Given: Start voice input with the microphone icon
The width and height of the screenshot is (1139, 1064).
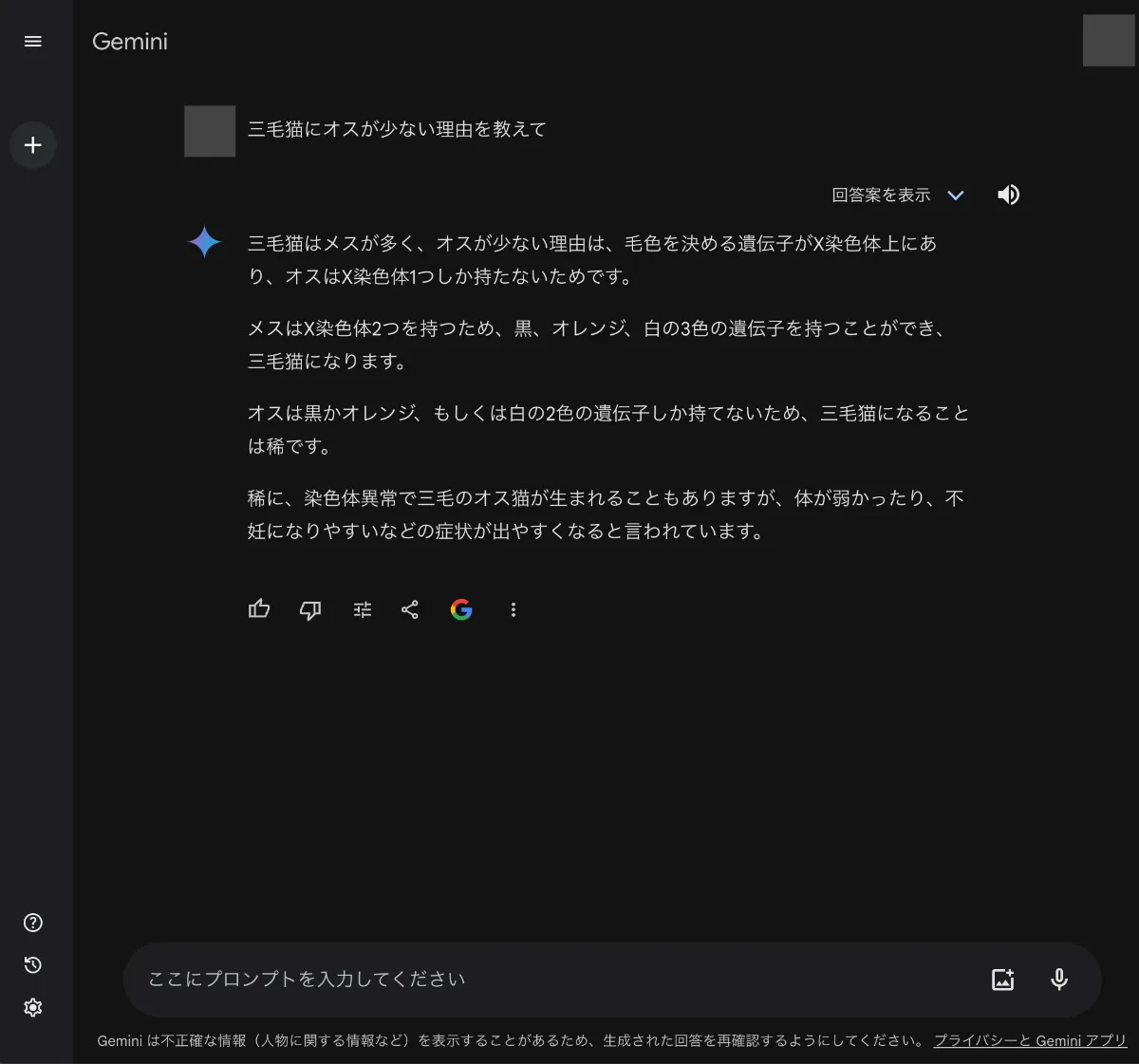Looking at the screenshot, I should (x=1057, y=979).
